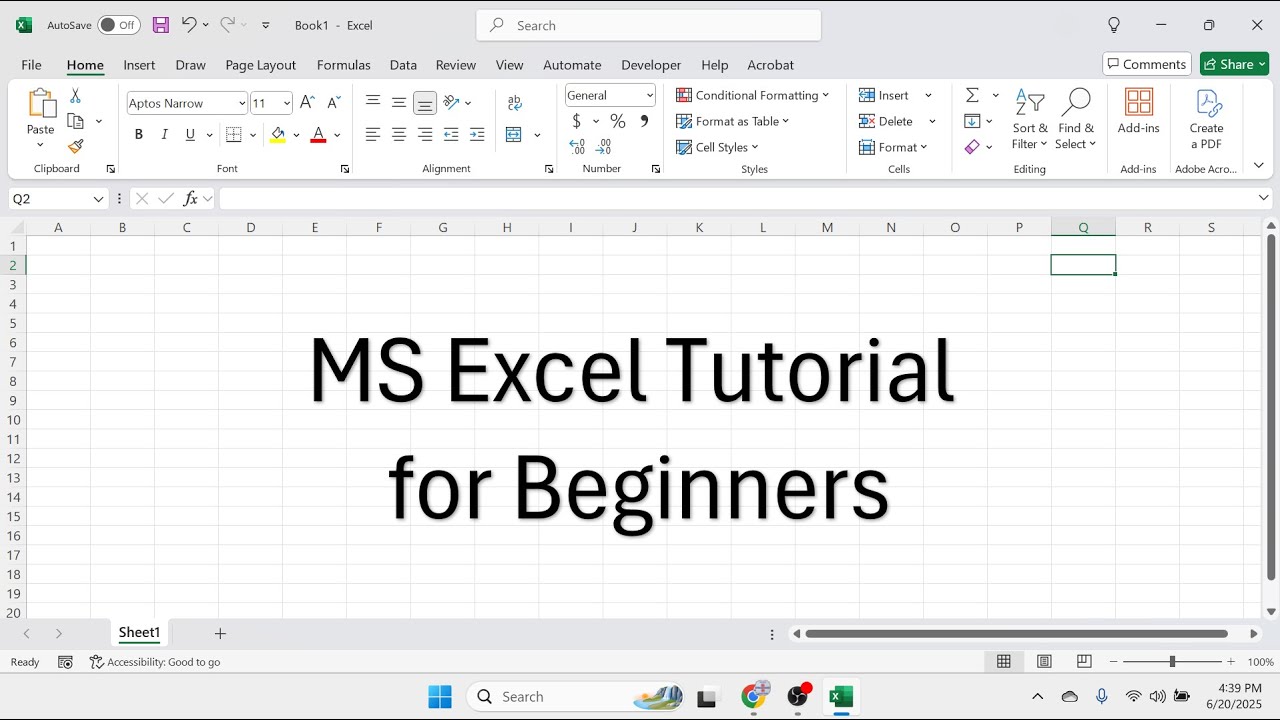Click the AutoSum sigma icon
Viewport: 1280px width, 720px height.
pos(972,95)
